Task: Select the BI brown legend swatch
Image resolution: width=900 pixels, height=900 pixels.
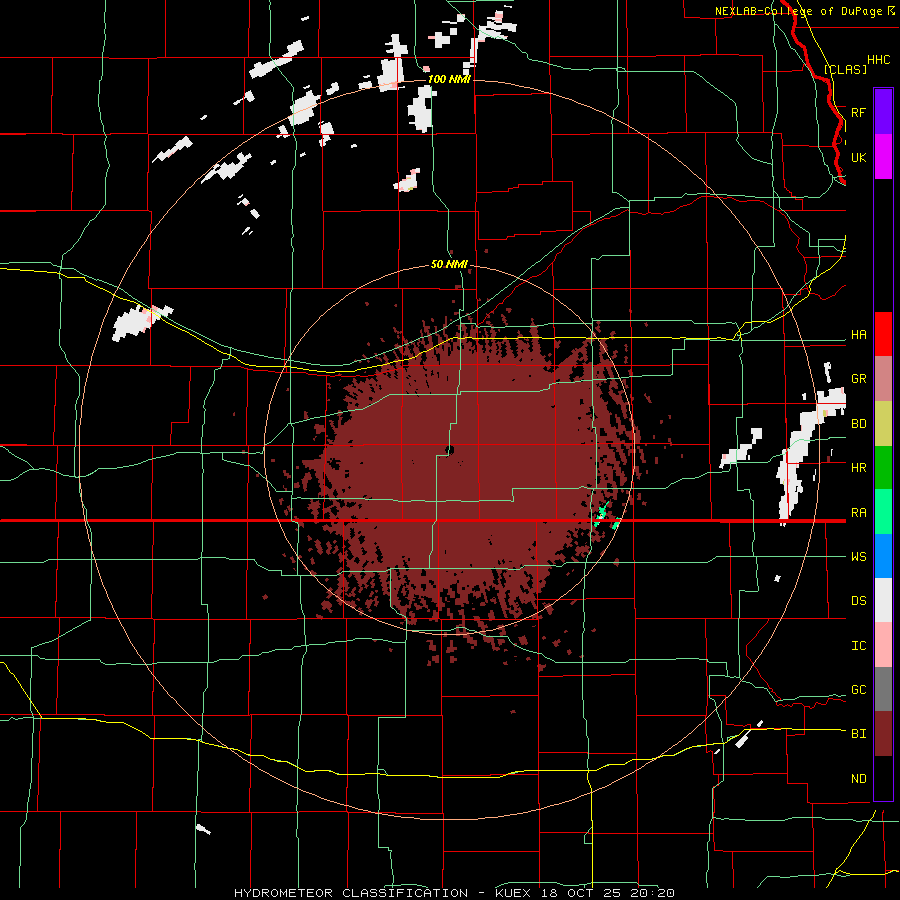Action: (883, 734)
